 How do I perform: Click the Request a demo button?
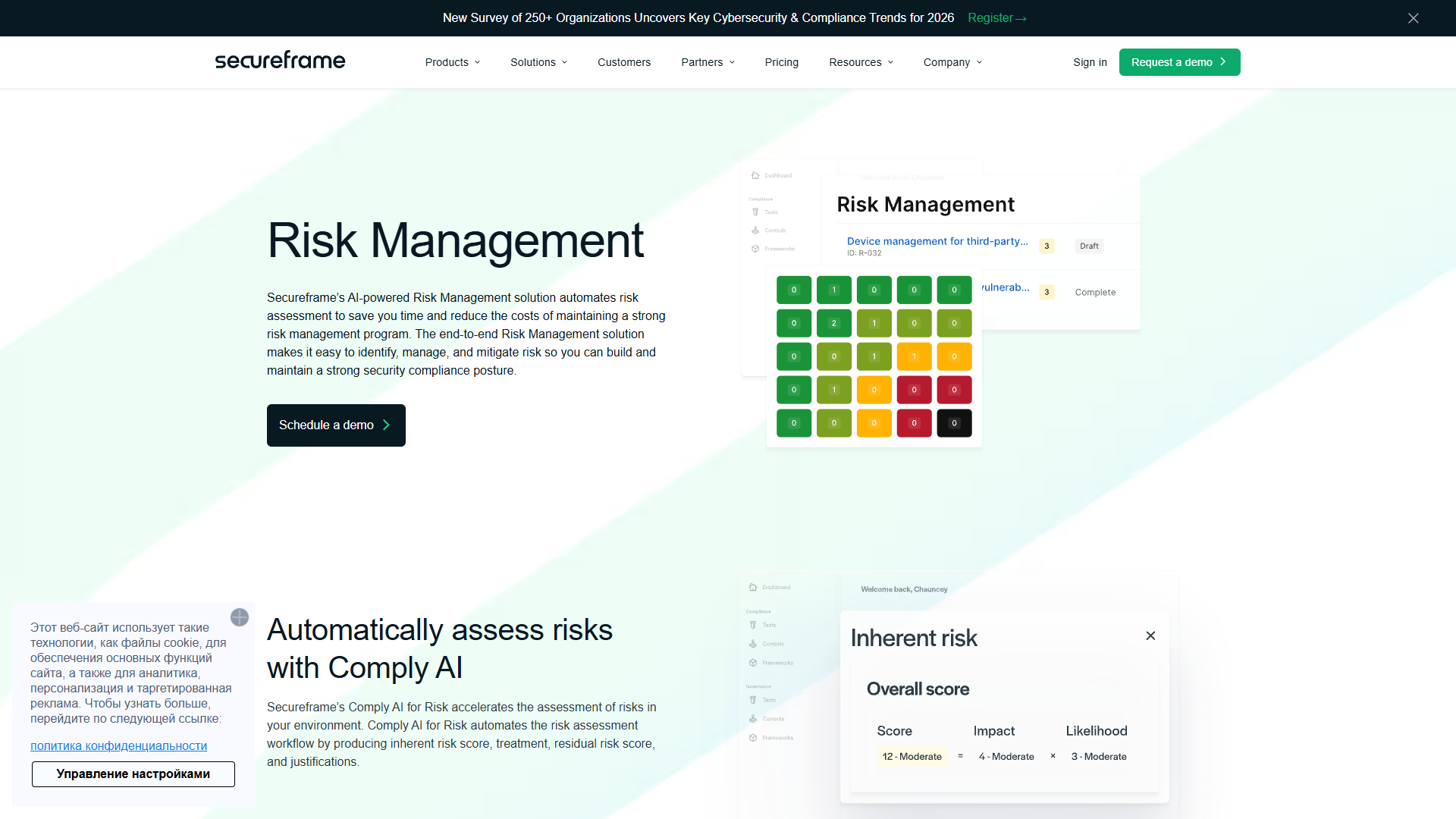tap(1180, 62)
